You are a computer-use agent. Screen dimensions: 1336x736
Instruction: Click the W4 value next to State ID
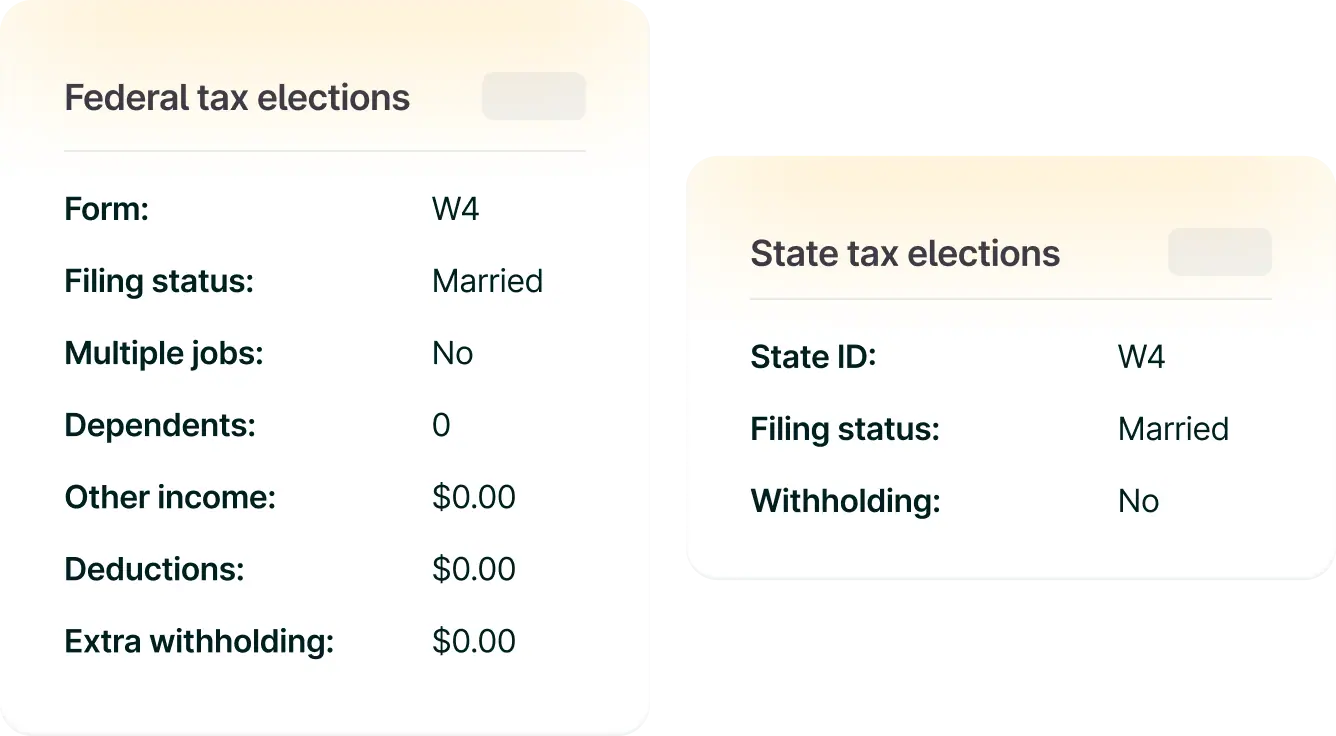coord(1141,358)
